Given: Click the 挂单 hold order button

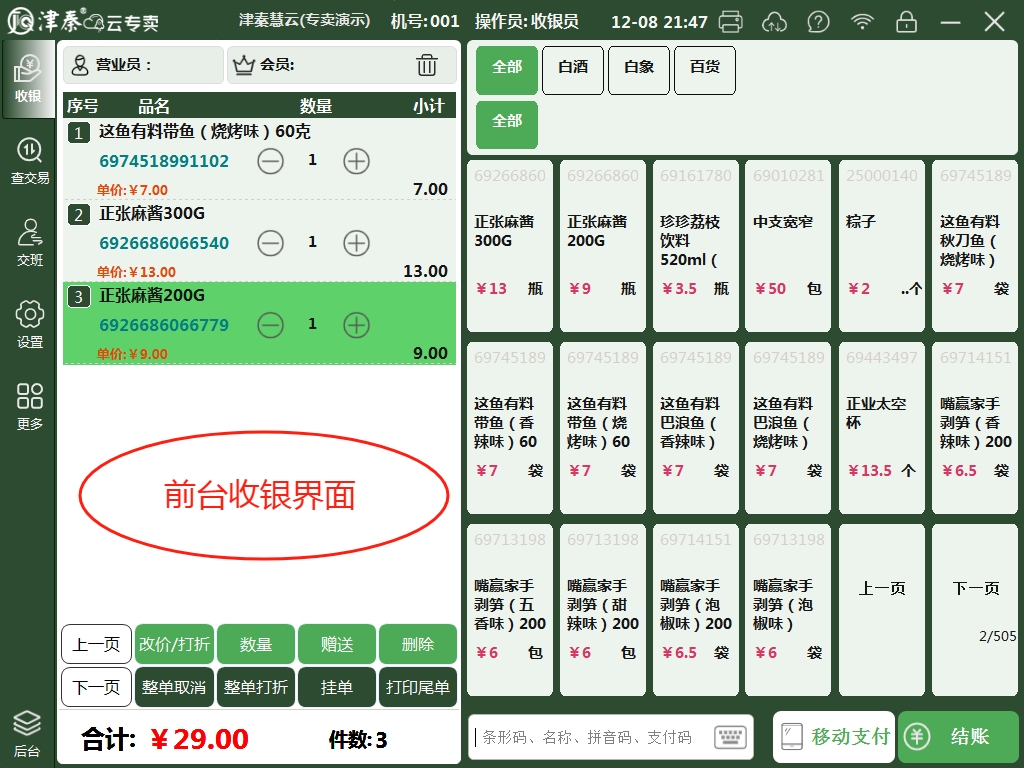Looking at the screenshot, I should pos(337,687).
